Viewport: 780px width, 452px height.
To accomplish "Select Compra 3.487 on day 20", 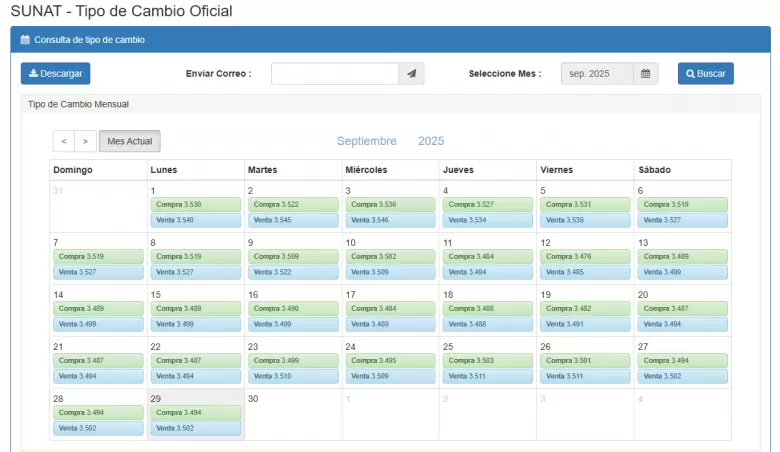I will click(x=682, y=308).
